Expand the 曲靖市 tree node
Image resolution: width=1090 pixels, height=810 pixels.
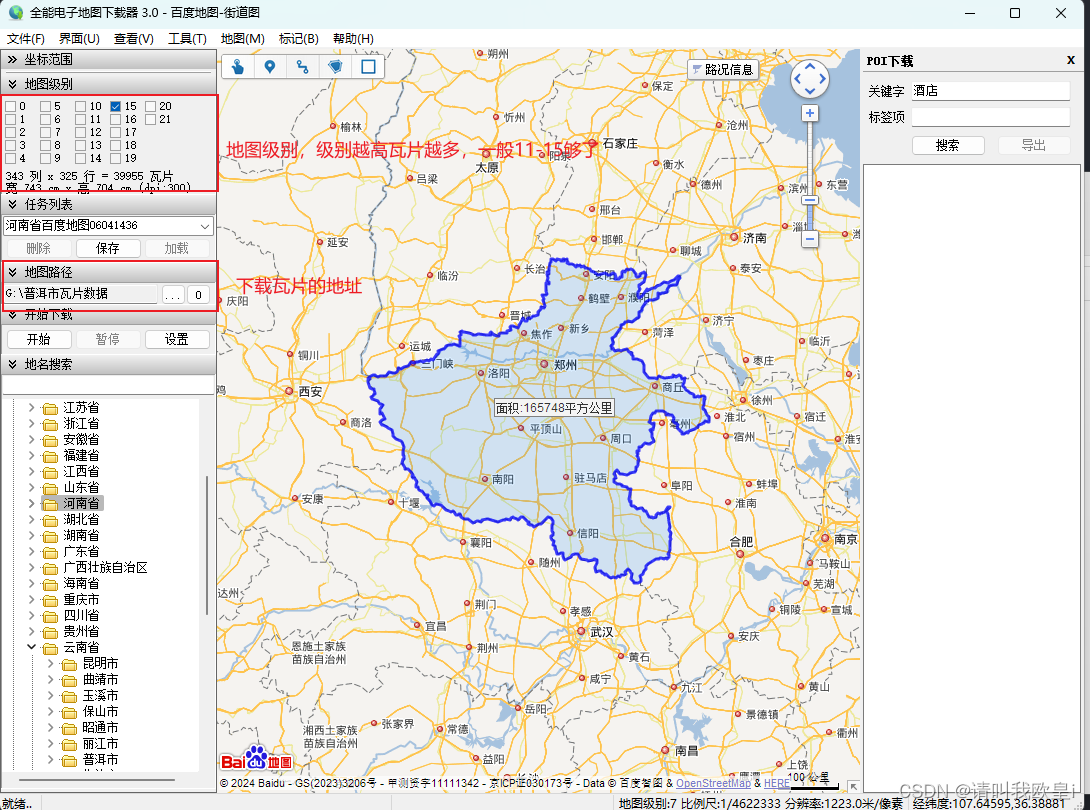pos(50,679)
